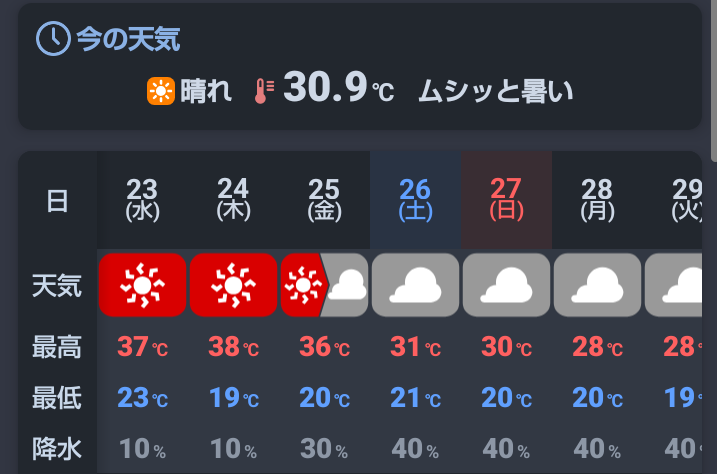Click the cloudy weather icon for Saturday 26

pyautogui.click(x=415, y=285)
